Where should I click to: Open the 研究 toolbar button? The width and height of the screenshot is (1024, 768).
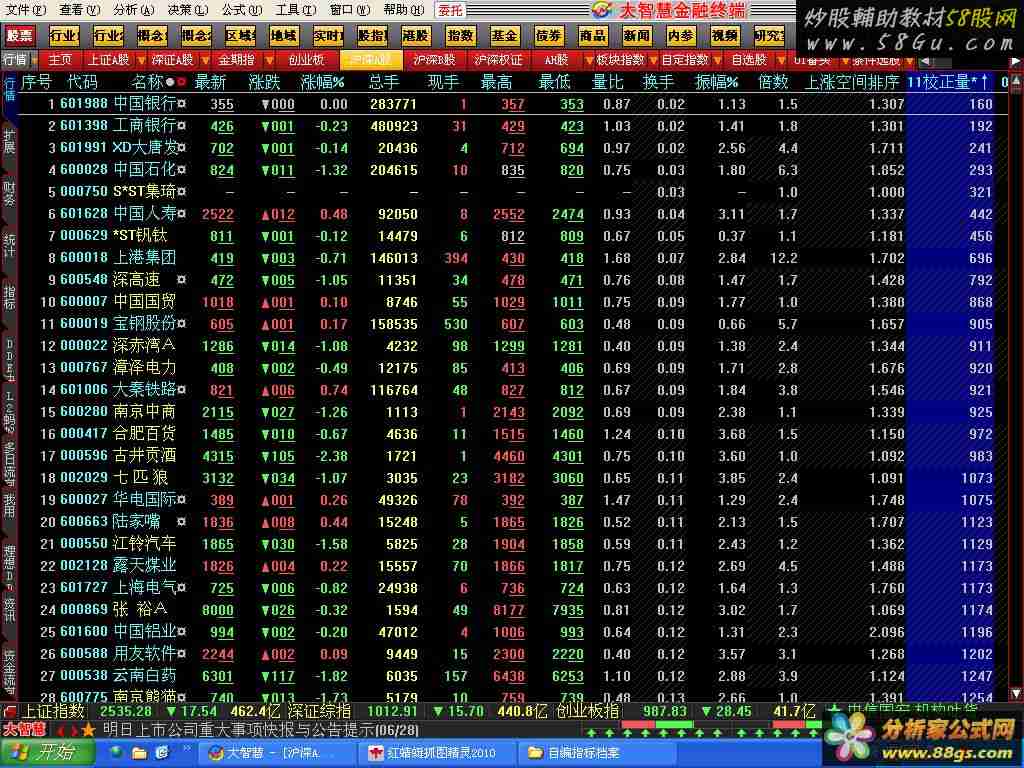click(x=769, y=35)
